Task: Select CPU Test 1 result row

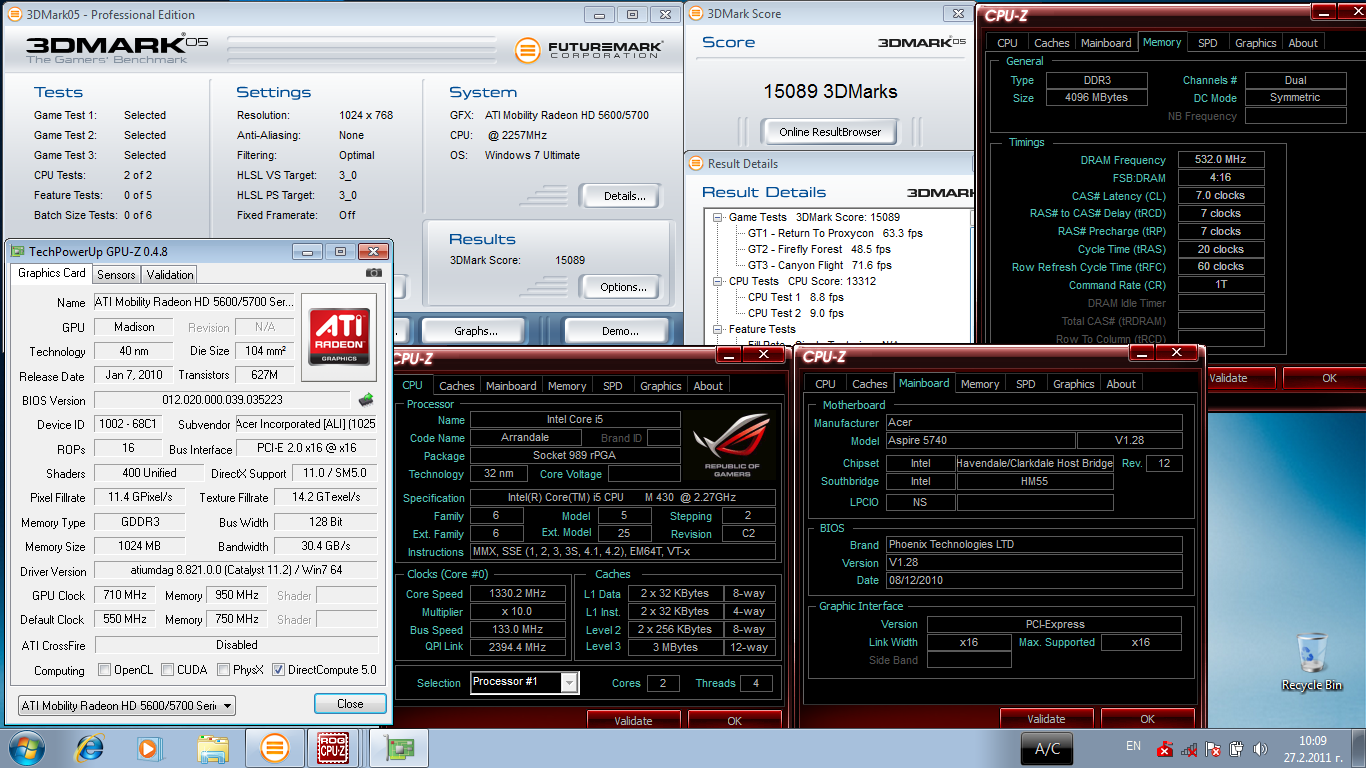Action: (x=796, y=297)
